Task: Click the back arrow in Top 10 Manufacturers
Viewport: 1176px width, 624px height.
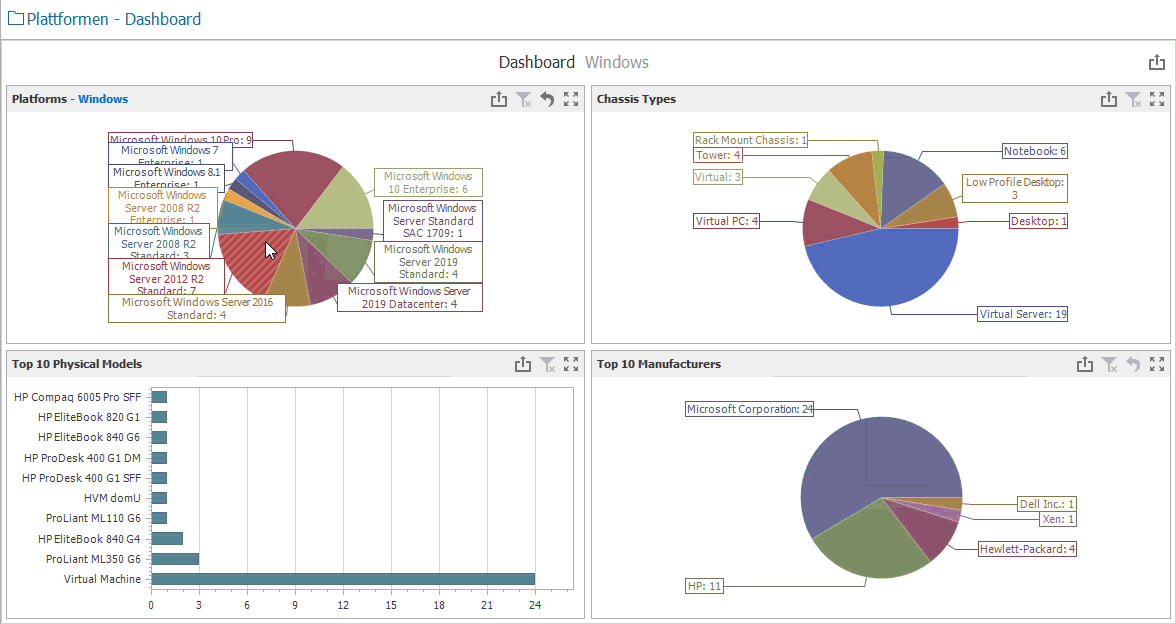Action: point(1133,364)
